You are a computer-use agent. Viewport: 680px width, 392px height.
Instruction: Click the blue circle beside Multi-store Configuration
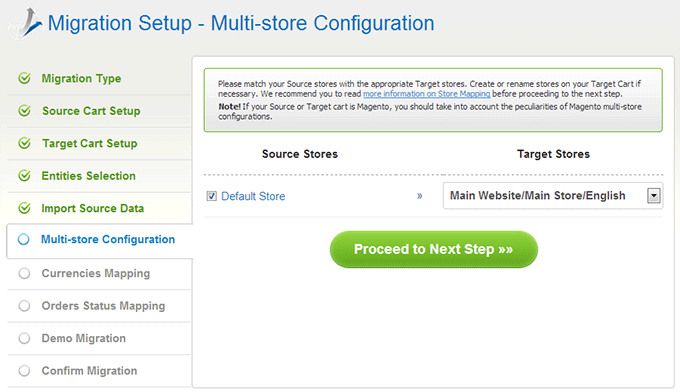(24, 239)
